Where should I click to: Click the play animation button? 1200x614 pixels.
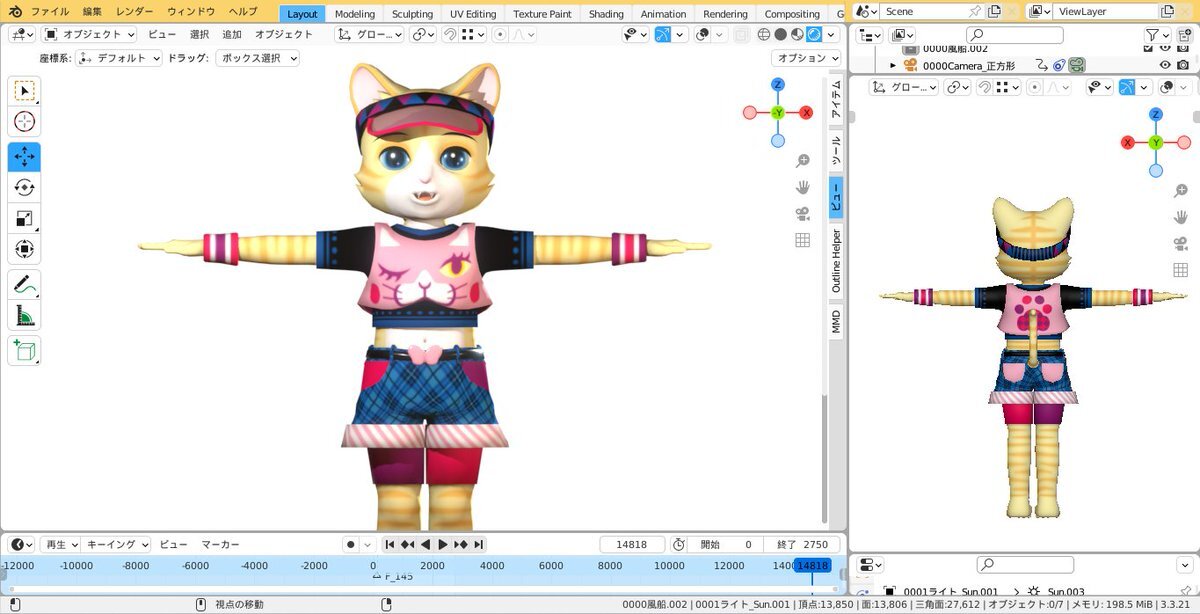(x=443, y=545)
